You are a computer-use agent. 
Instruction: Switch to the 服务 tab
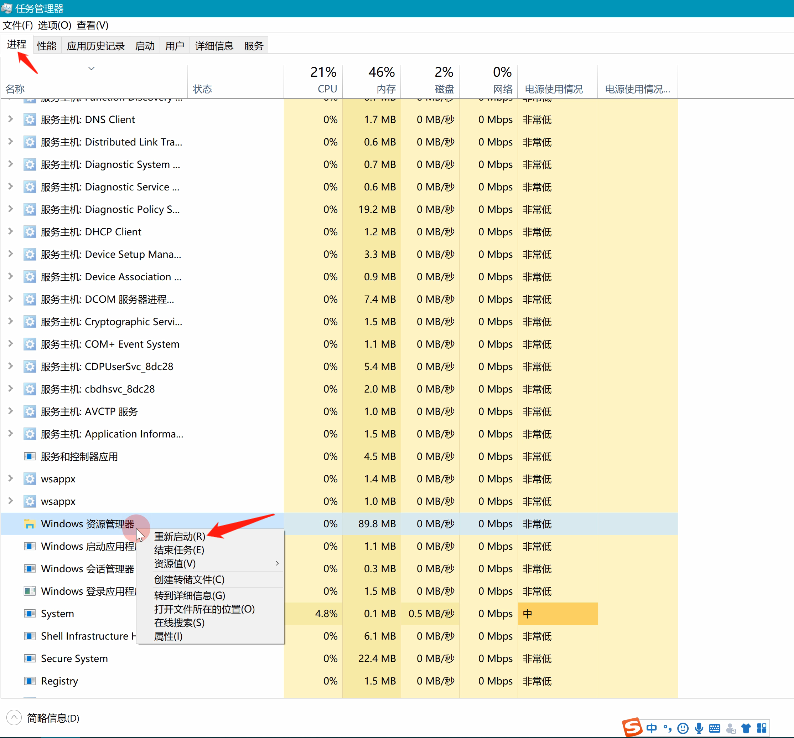point(254,46)
